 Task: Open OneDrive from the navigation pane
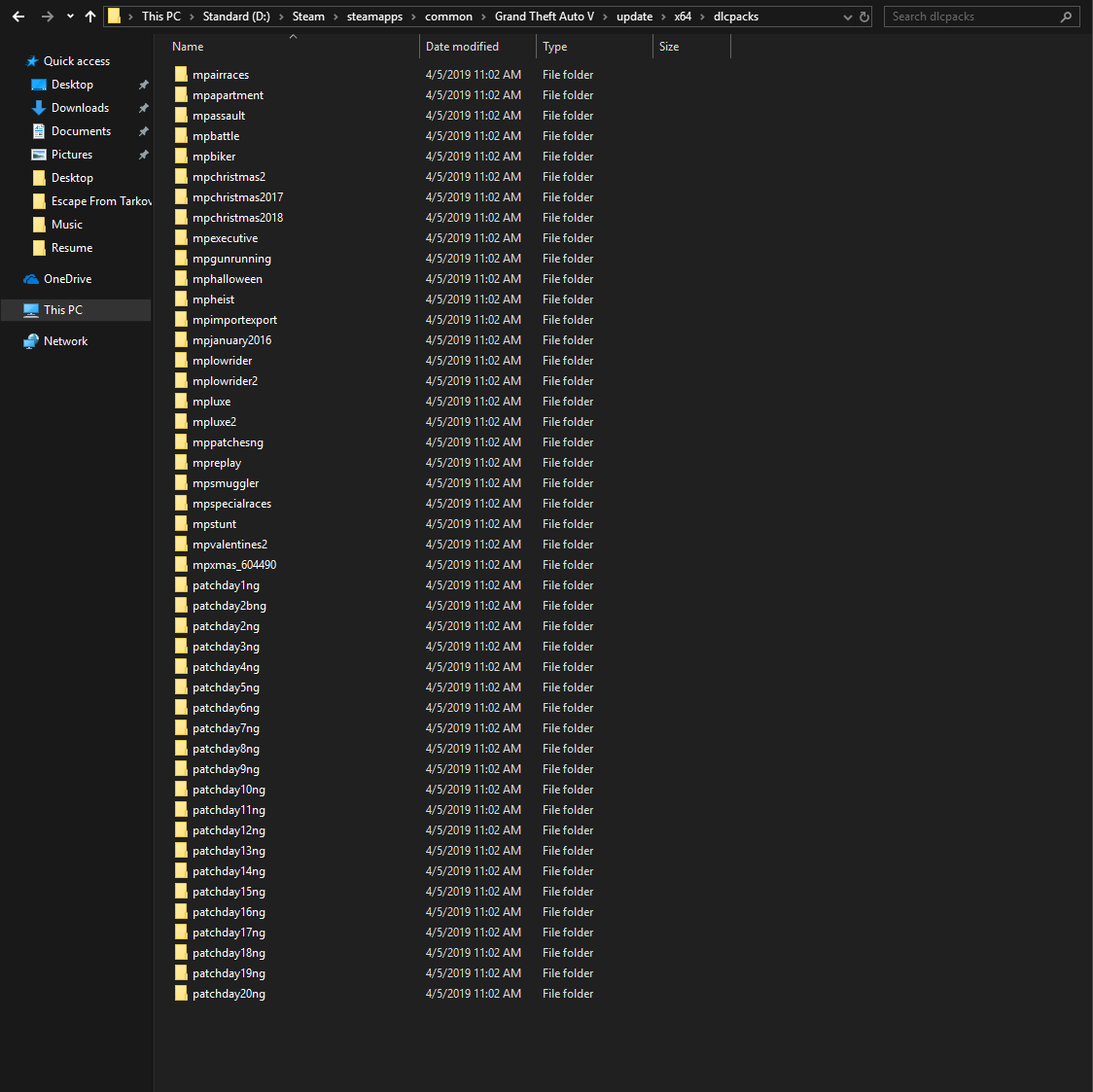tap(67, 279)
